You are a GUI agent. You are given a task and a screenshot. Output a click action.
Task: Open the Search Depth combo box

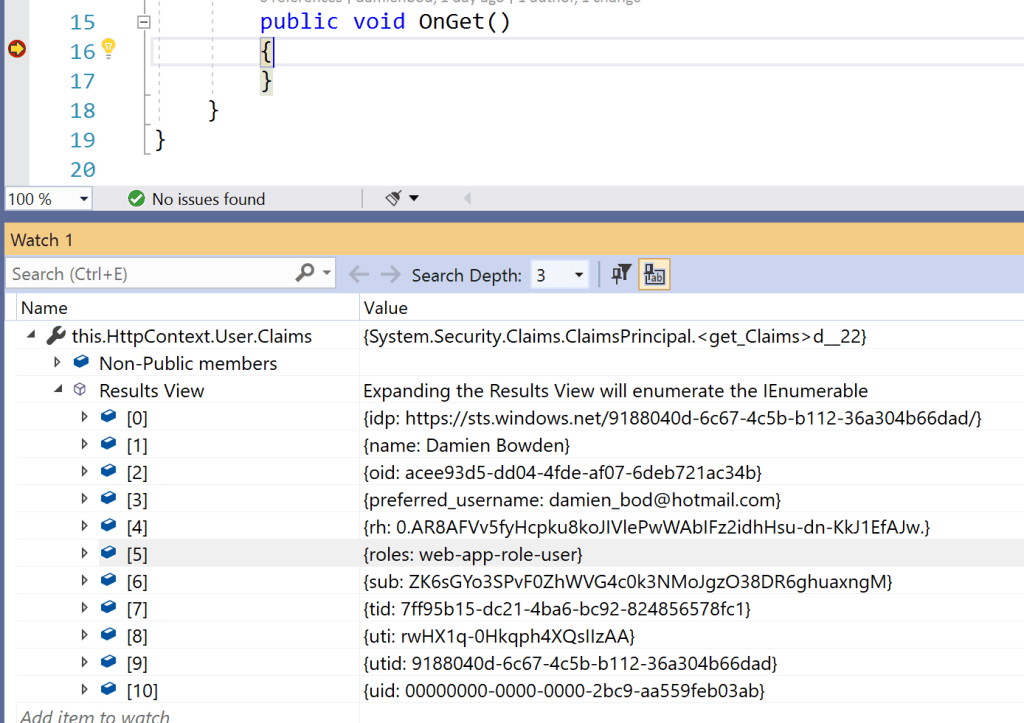[560, 275]
